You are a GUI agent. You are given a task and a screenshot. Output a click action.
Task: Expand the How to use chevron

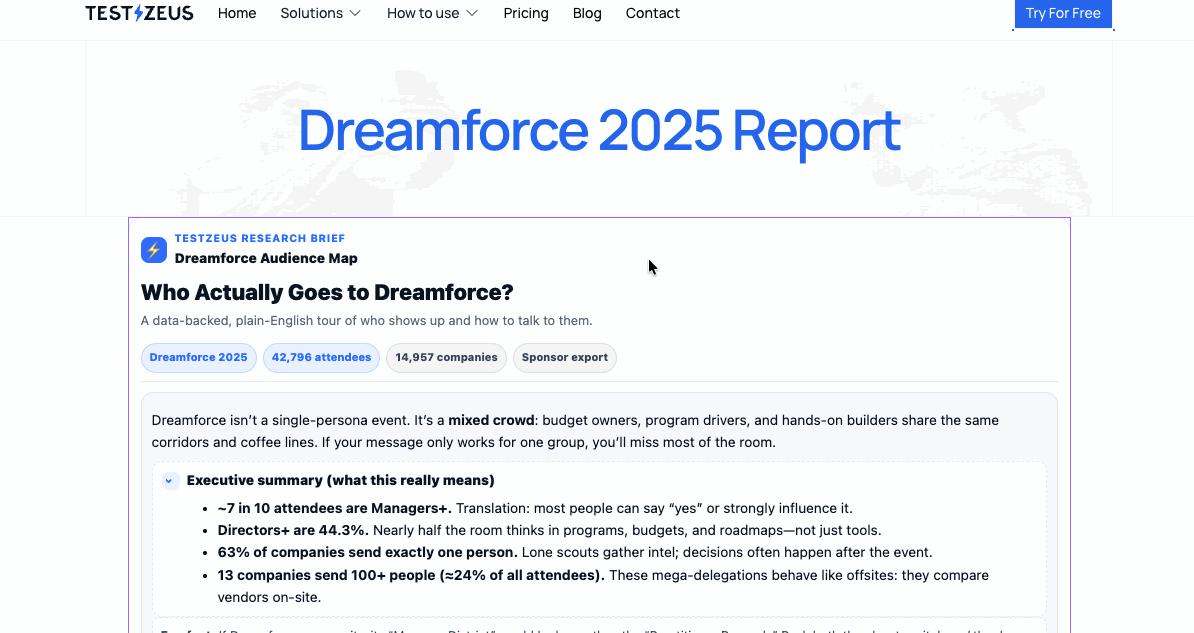[472, 13]
